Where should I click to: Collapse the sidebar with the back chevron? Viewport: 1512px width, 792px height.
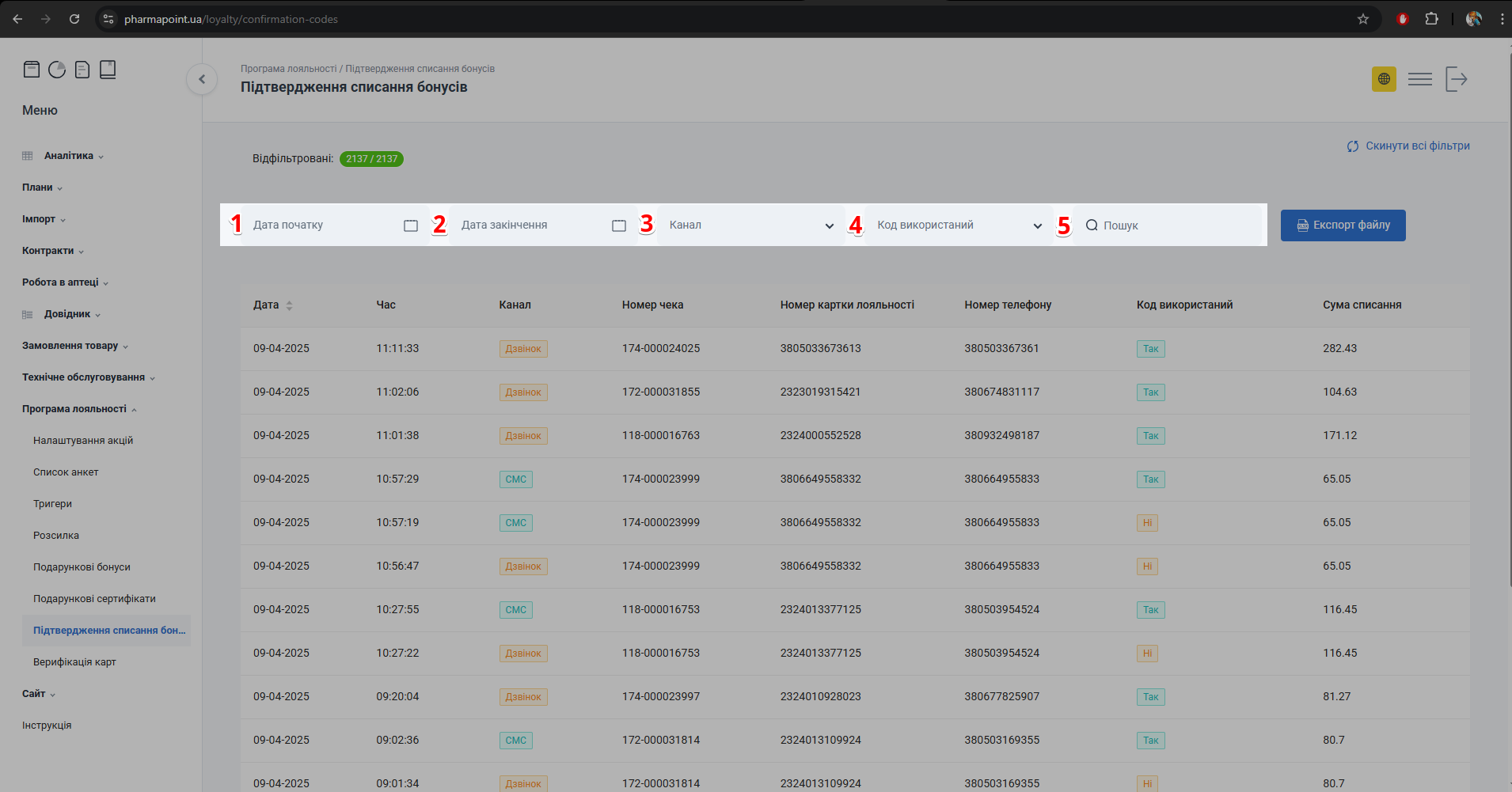click(202, 79)
